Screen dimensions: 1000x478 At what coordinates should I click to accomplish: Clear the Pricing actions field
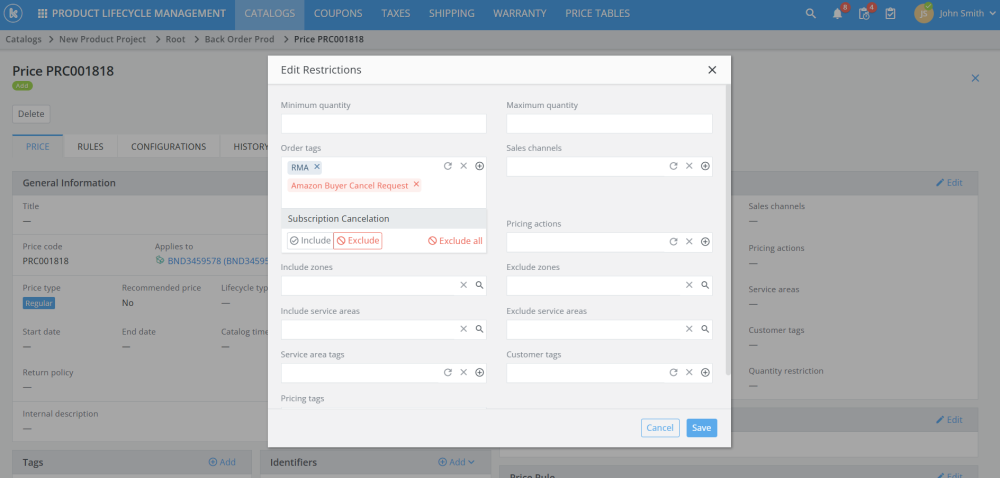pos(689,242)
